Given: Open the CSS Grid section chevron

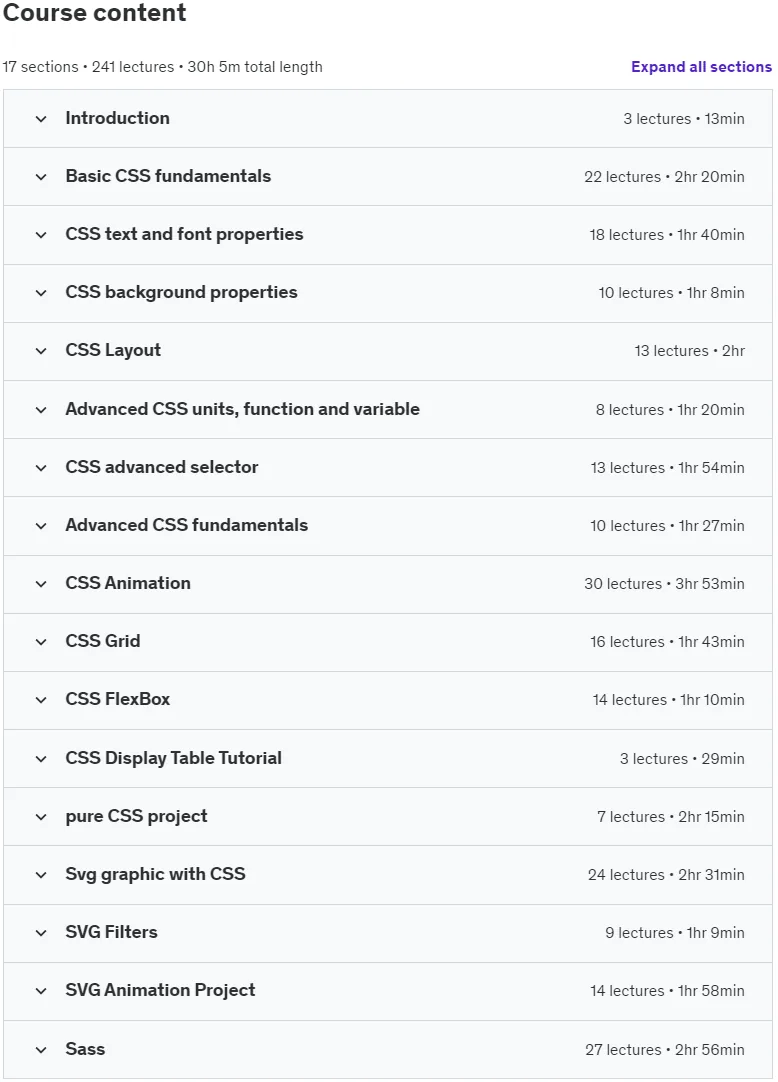Looking at the screenshot, I should point(41,642).
